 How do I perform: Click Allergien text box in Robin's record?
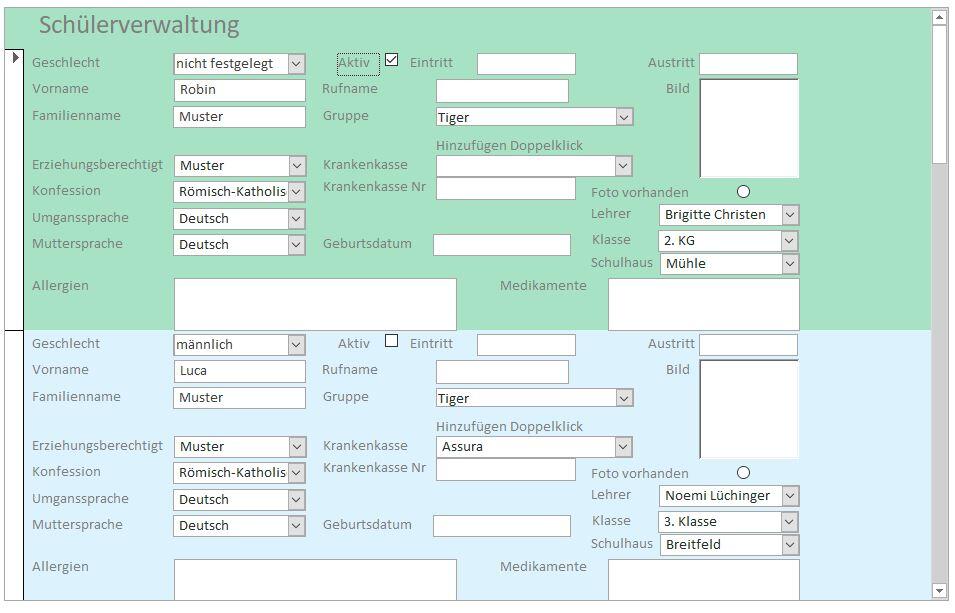click(315, 304)
